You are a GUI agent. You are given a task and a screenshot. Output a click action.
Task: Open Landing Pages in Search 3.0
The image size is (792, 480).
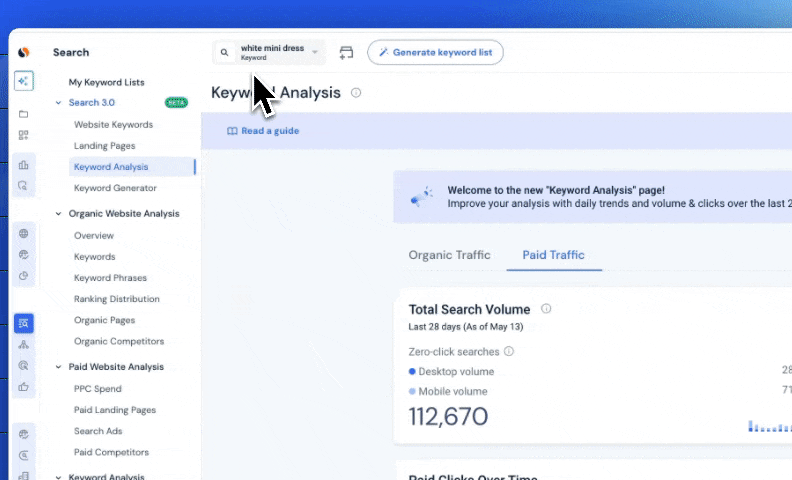point(105,146)
